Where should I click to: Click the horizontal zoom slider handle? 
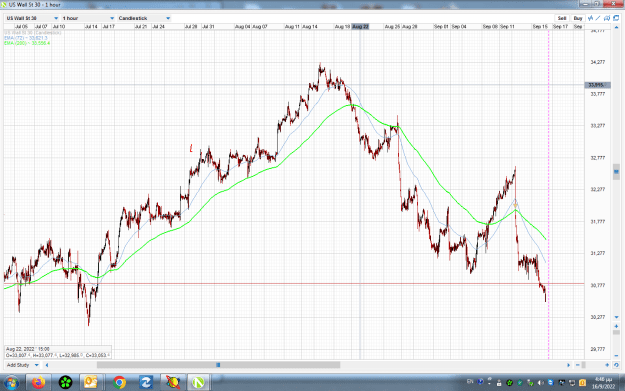pyautogui.click(x=584, y=365)
